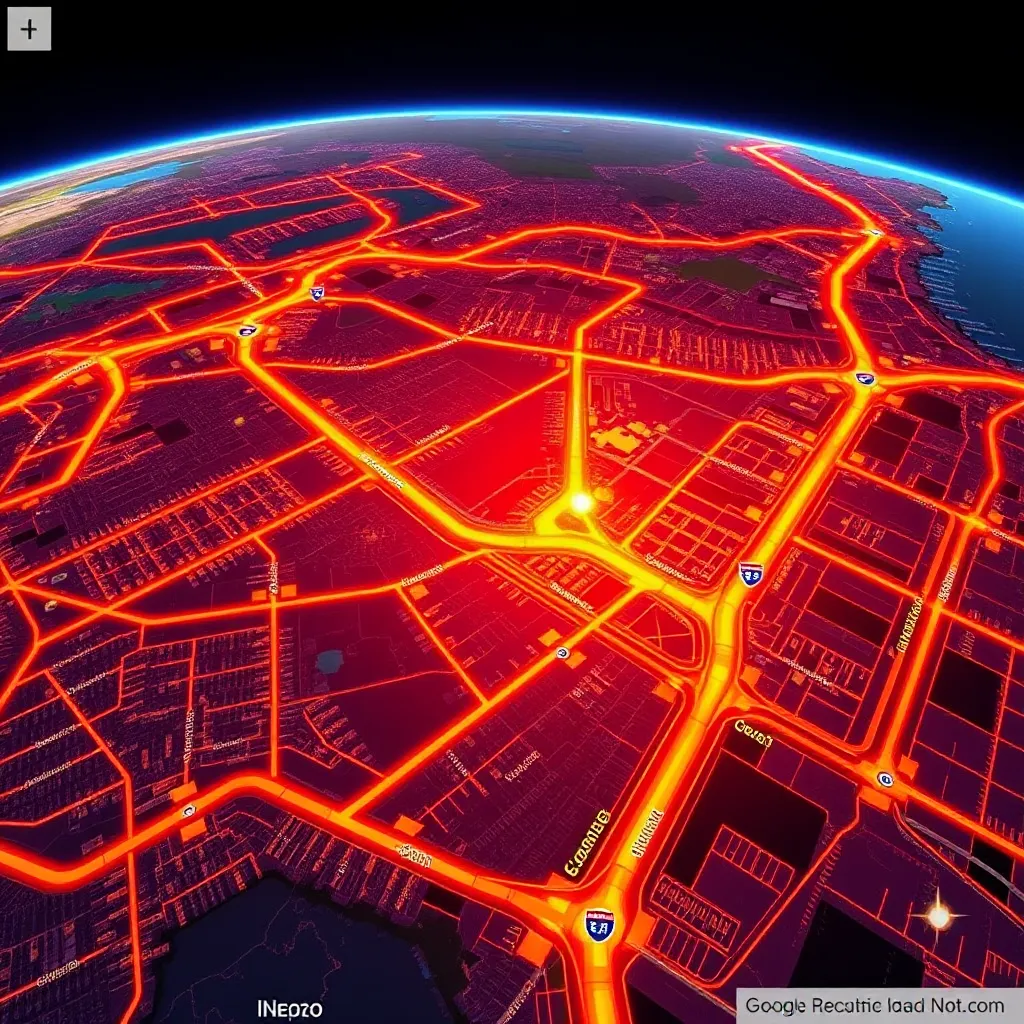Click the bright glowing marker at the central interchange

pos(579,502)
